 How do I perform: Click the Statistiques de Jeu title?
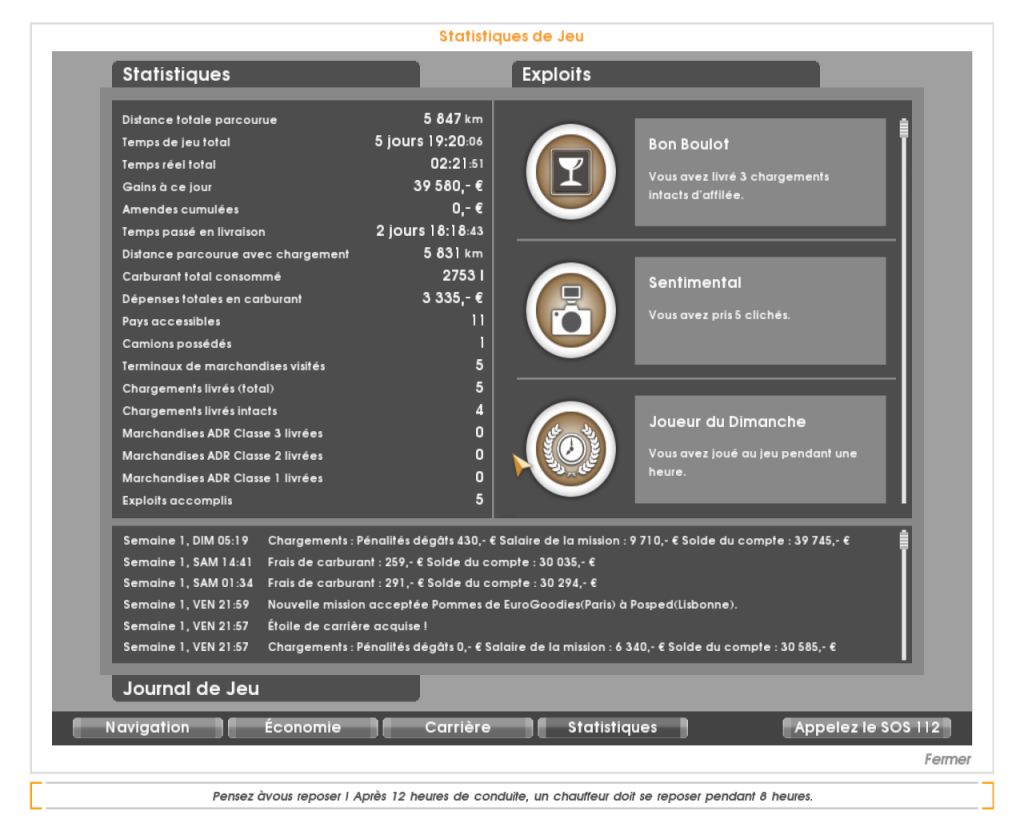[x=511, y=37]
